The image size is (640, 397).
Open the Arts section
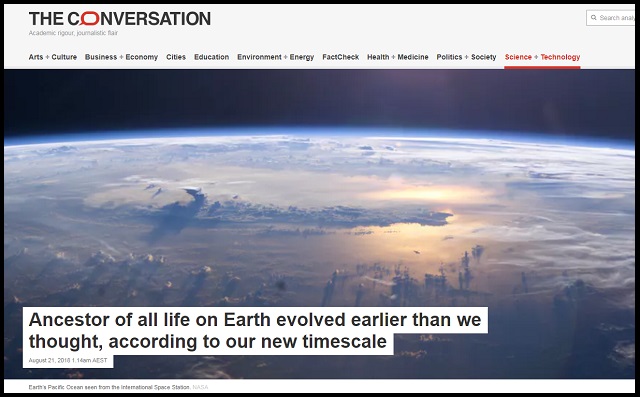[x=36, y=57]
